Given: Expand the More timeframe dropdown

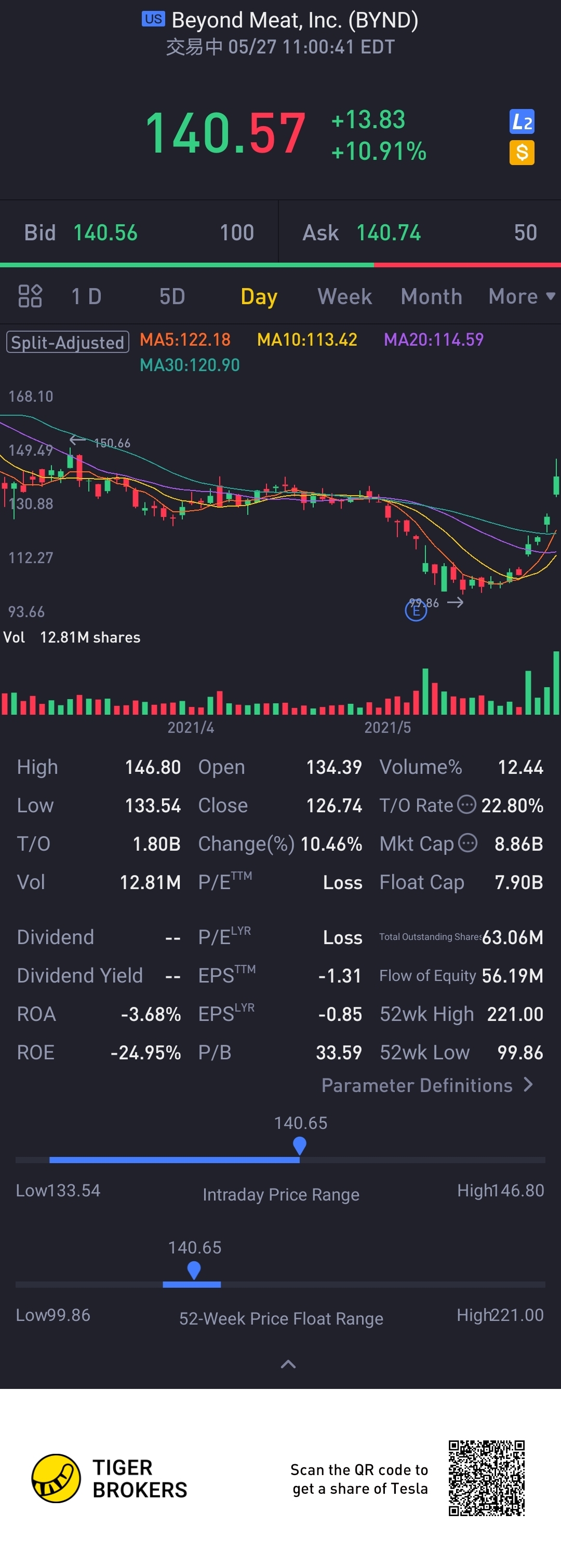Looking at the screenshot, I should (522, 296).
